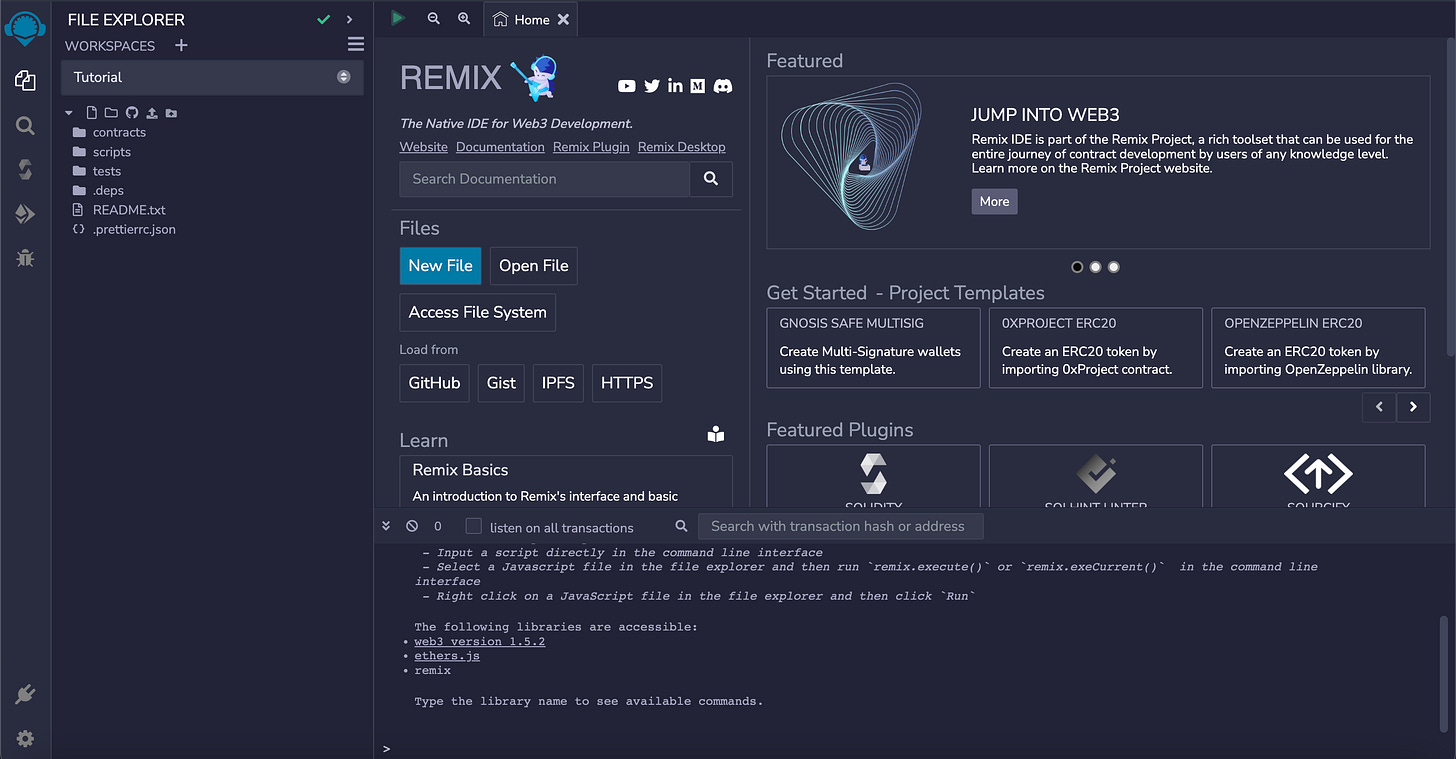The height and width of the screenshot is (759, 1456).
Task: Collapse the terminal with double chevron
Action: tap(387, 526)
